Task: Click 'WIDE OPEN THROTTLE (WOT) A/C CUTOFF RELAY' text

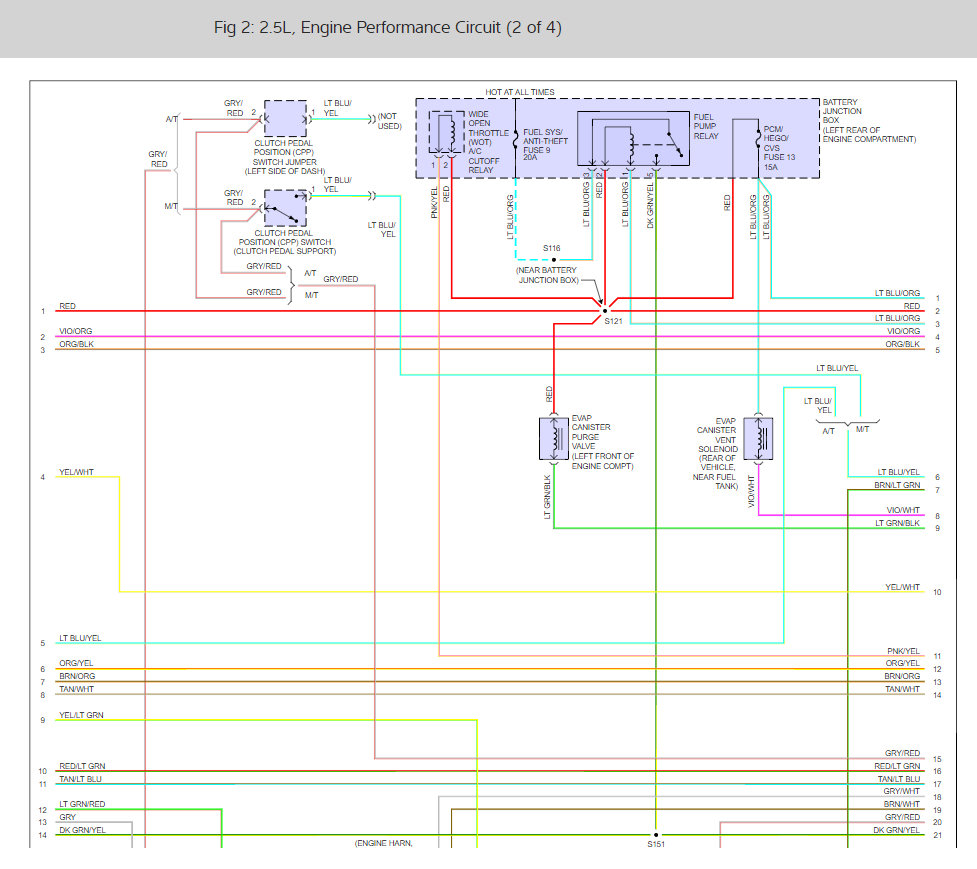Action: coord(488,142)
